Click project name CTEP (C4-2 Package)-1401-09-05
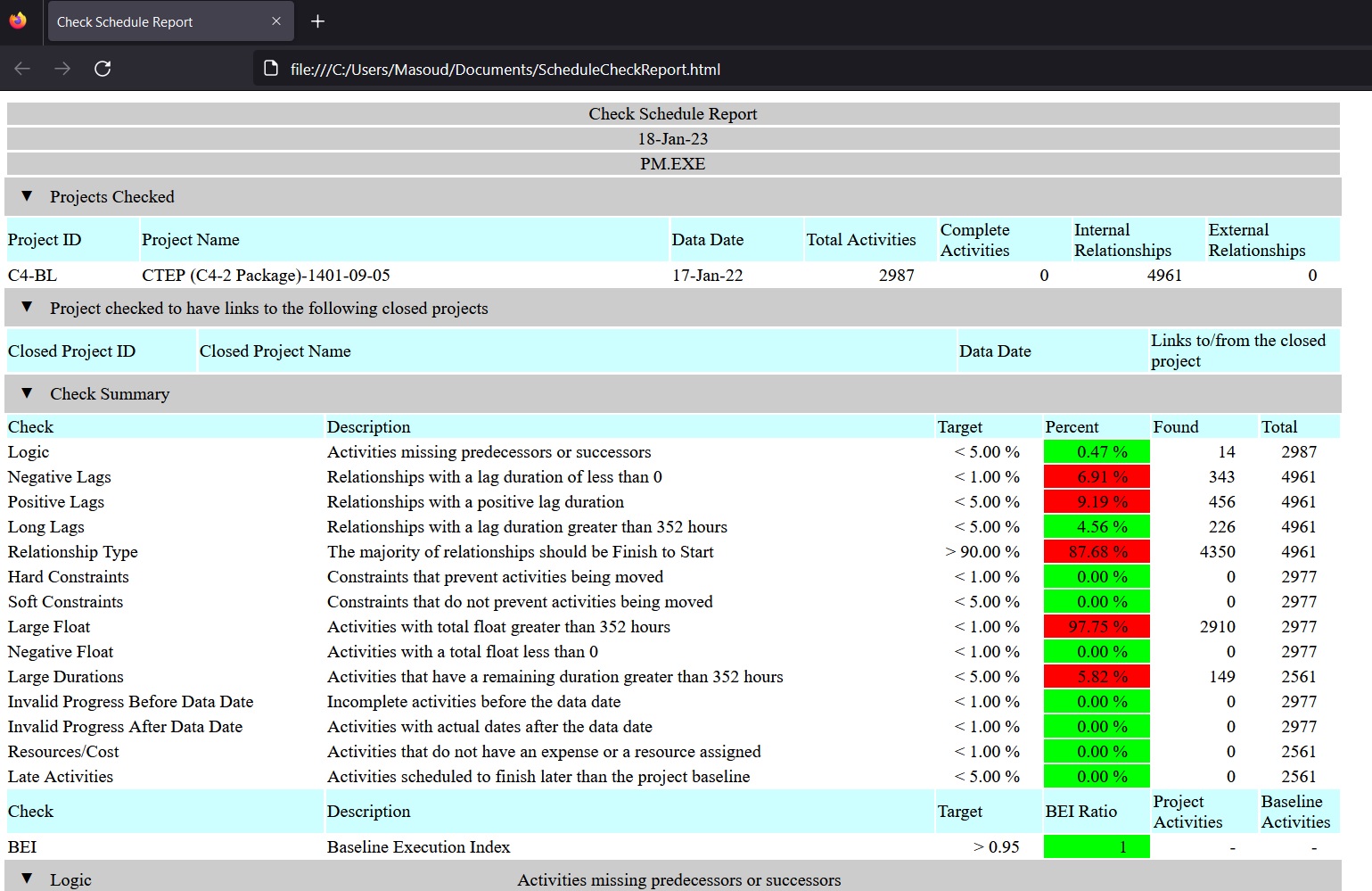 pos(266,276)
